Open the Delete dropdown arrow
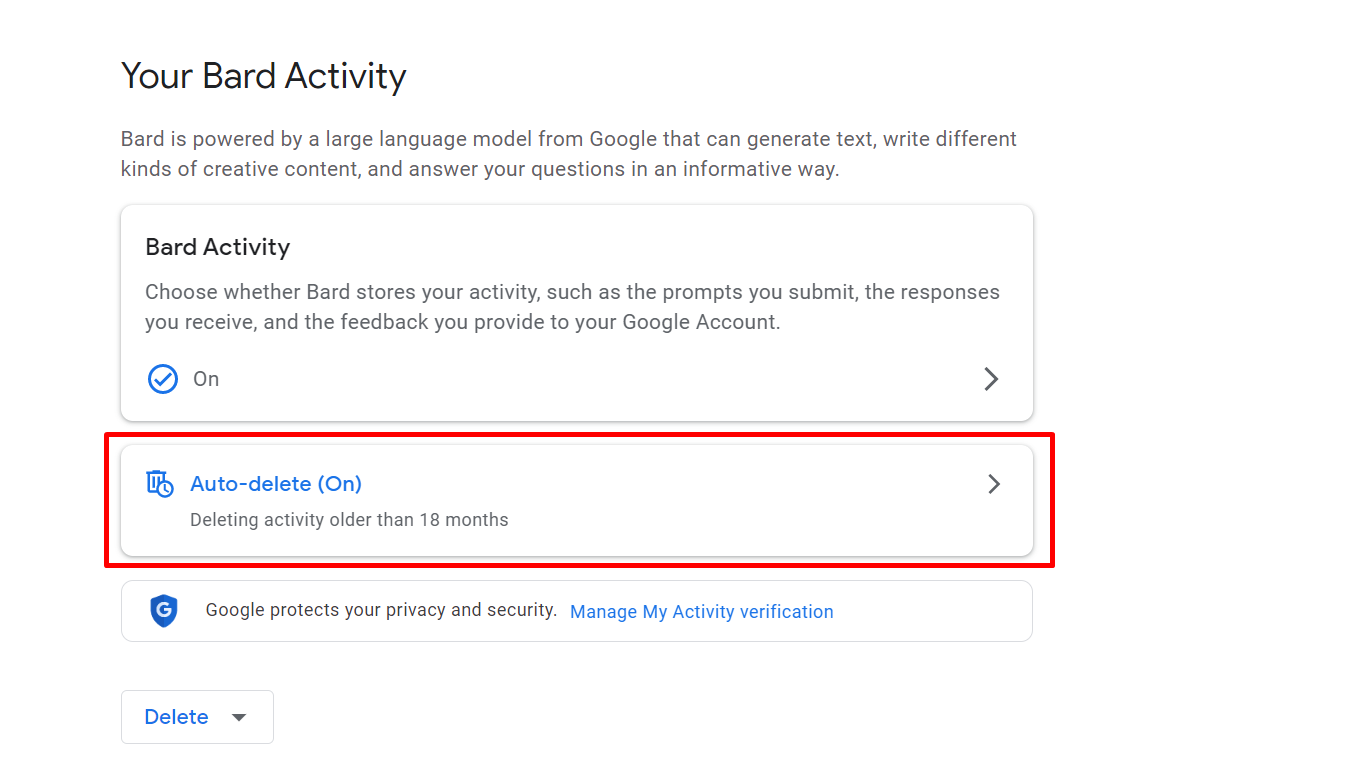The image size is (1350, 770). point(239,717)
